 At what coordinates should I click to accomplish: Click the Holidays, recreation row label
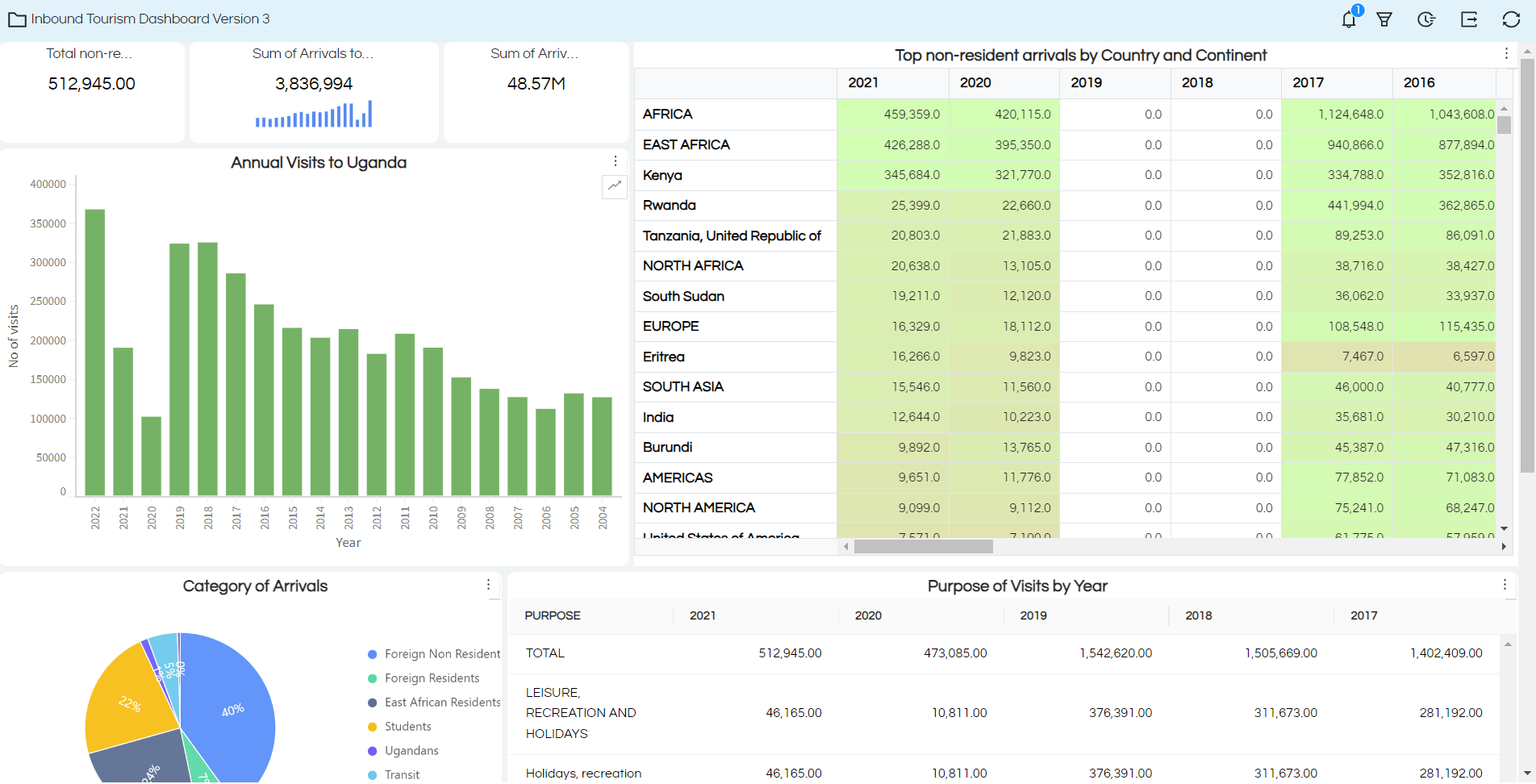click(583, 774)
